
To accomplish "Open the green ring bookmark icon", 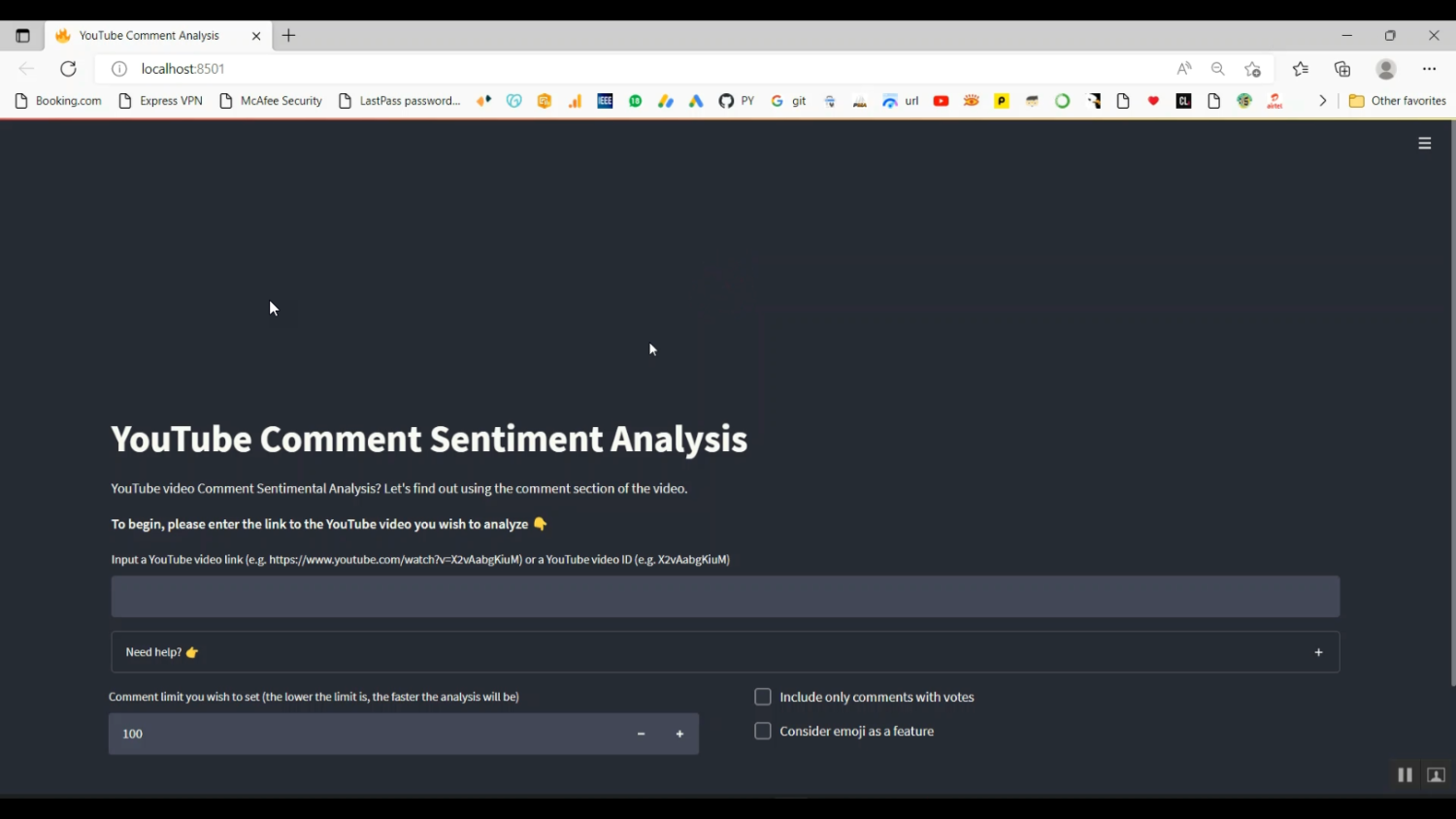I will [1063, 101].
